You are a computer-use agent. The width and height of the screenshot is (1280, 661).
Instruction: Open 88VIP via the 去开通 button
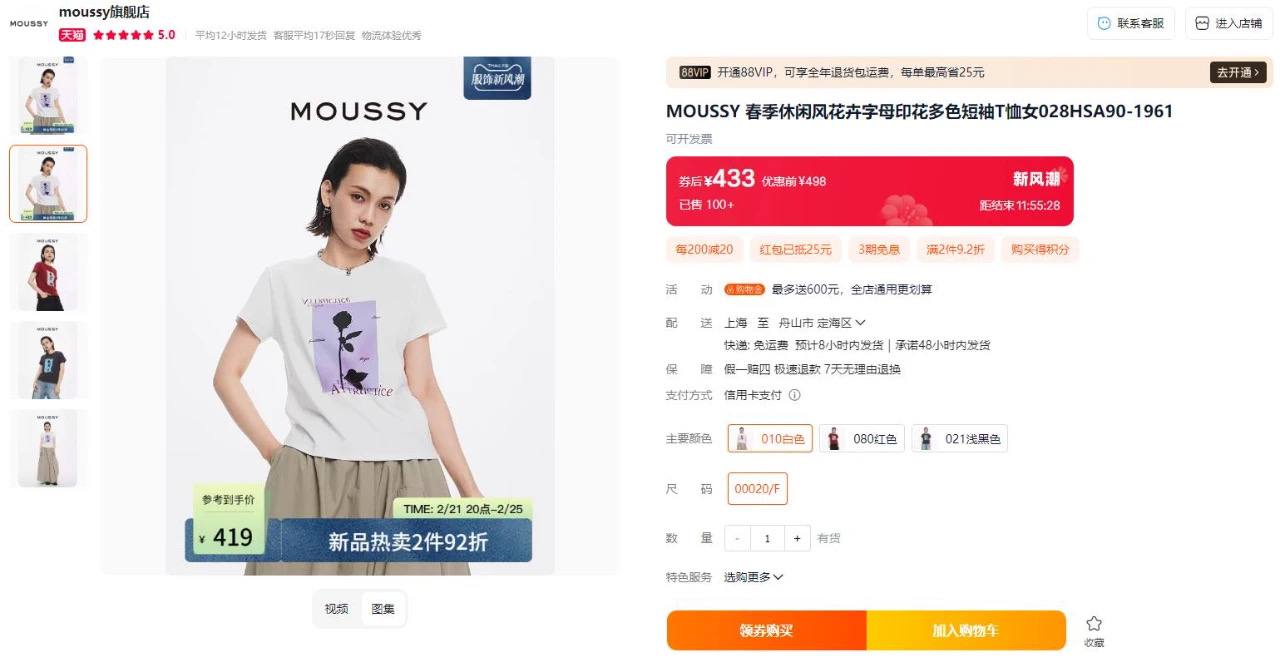point(1239,72)
